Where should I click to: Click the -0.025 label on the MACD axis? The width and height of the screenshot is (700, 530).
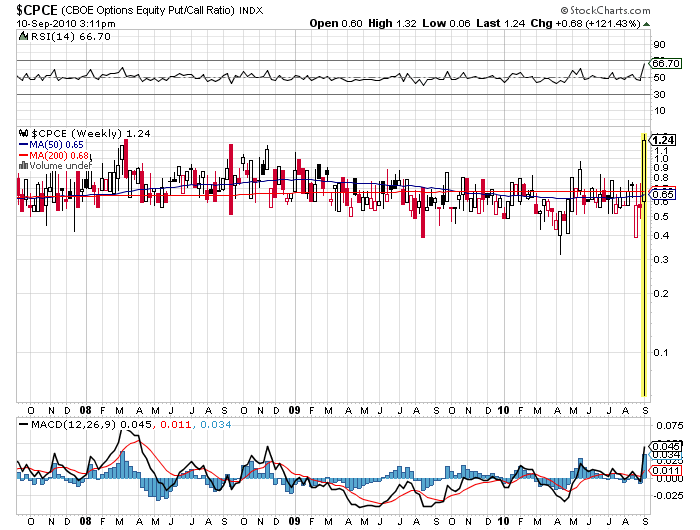pyautogui.click(x=668, y=496)
